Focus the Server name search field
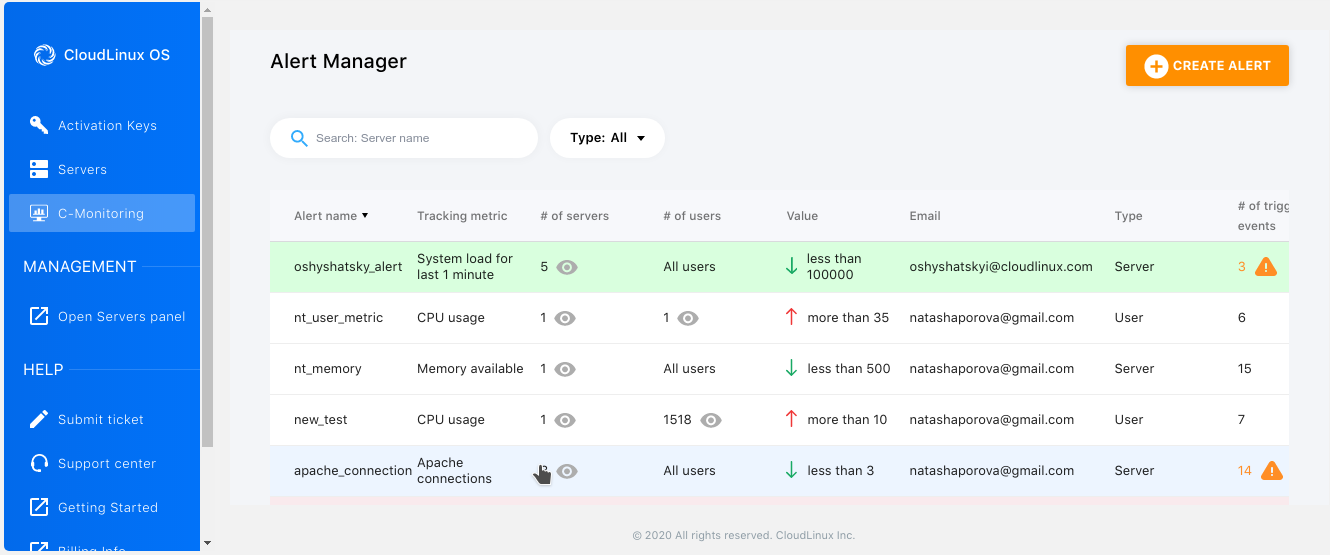This screenshot has width=1330, height=555. click(415, 138)
